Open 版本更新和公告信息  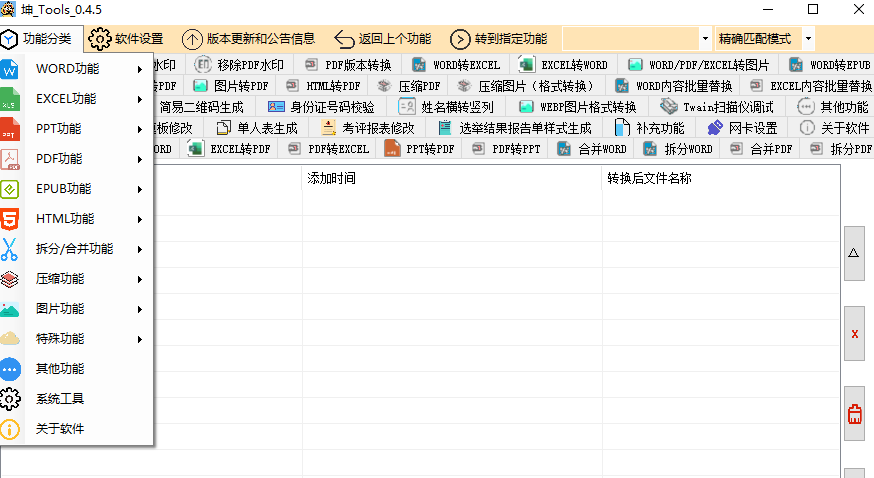[249, 39]
